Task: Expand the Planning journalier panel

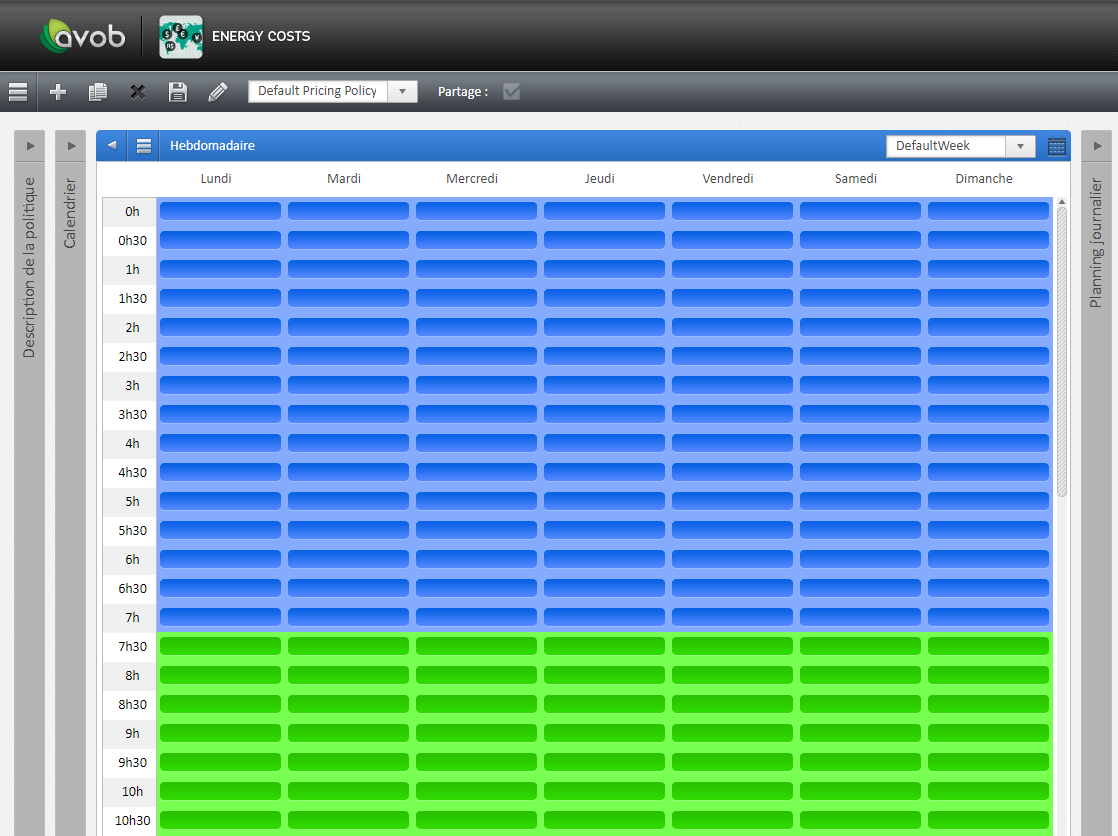Action: (x=1097, y=146)
